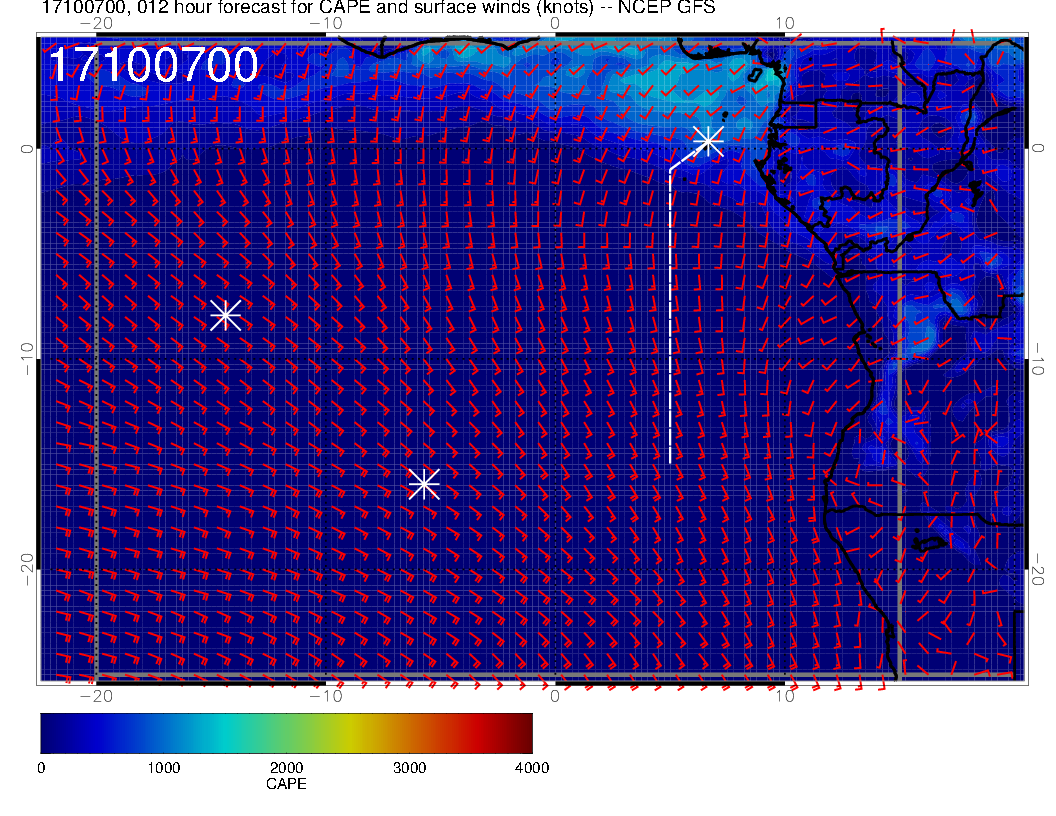Click the white asterisk marker near 14°W, 8°S
This screenshot has width=1056, height=816.
coord(226,315)
